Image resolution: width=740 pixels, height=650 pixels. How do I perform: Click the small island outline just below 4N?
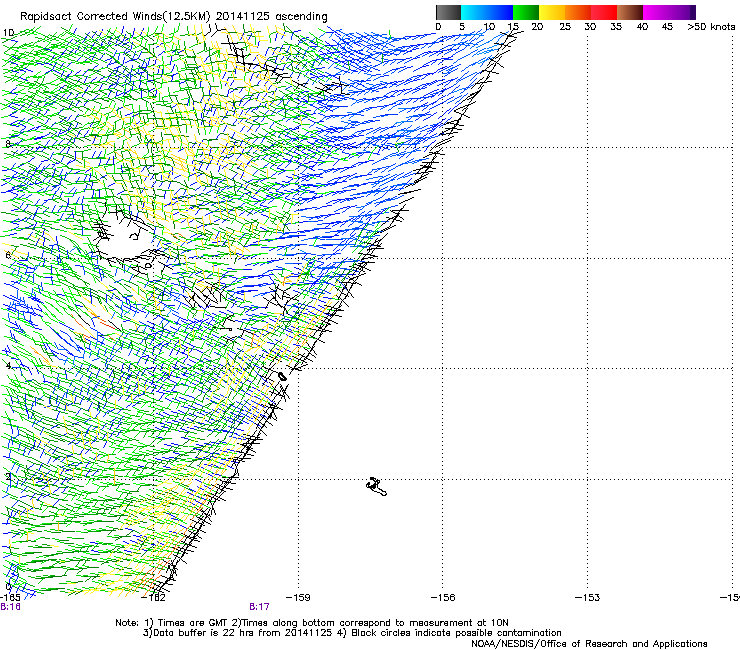tap(282, 377)
